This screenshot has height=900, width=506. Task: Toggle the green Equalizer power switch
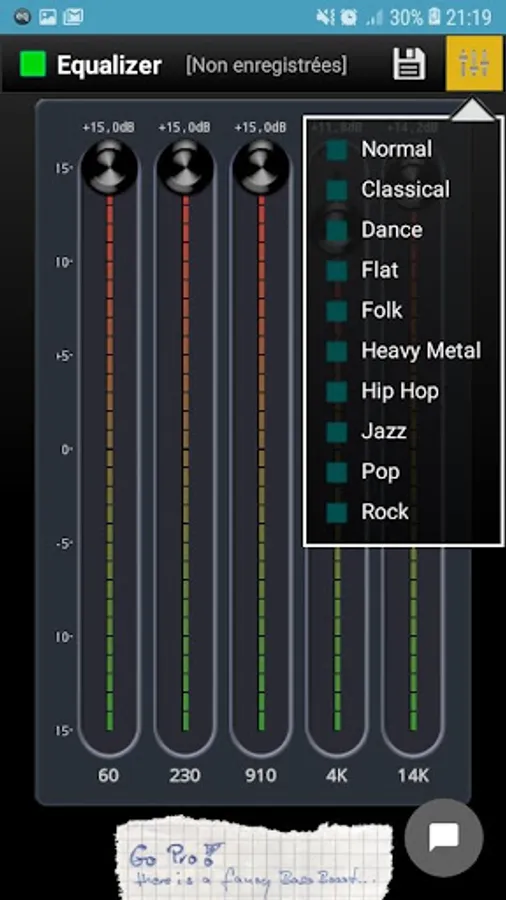point(33,64)
